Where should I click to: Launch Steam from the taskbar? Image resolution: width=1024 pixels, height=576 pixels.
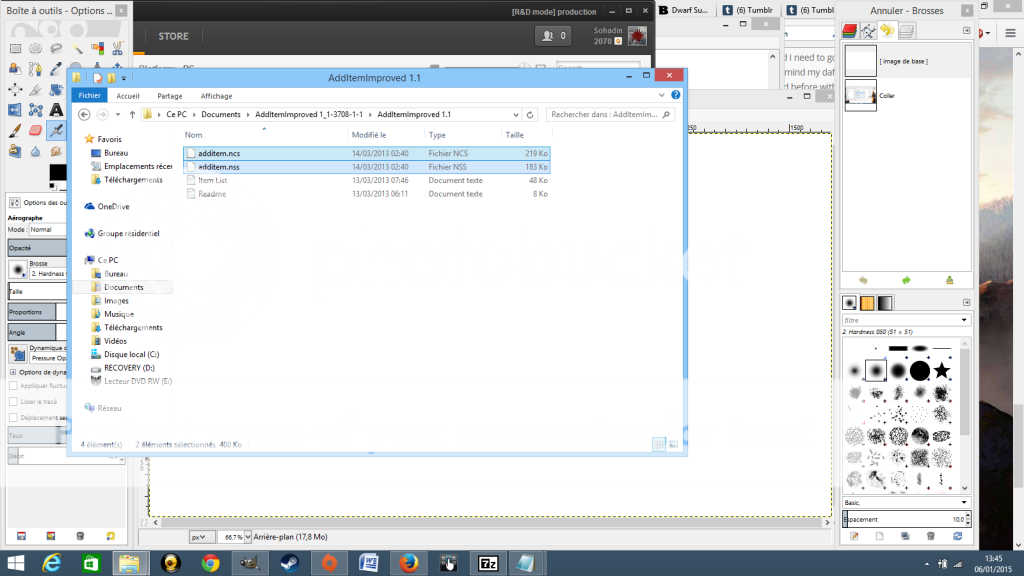click(x=288, y=563)
